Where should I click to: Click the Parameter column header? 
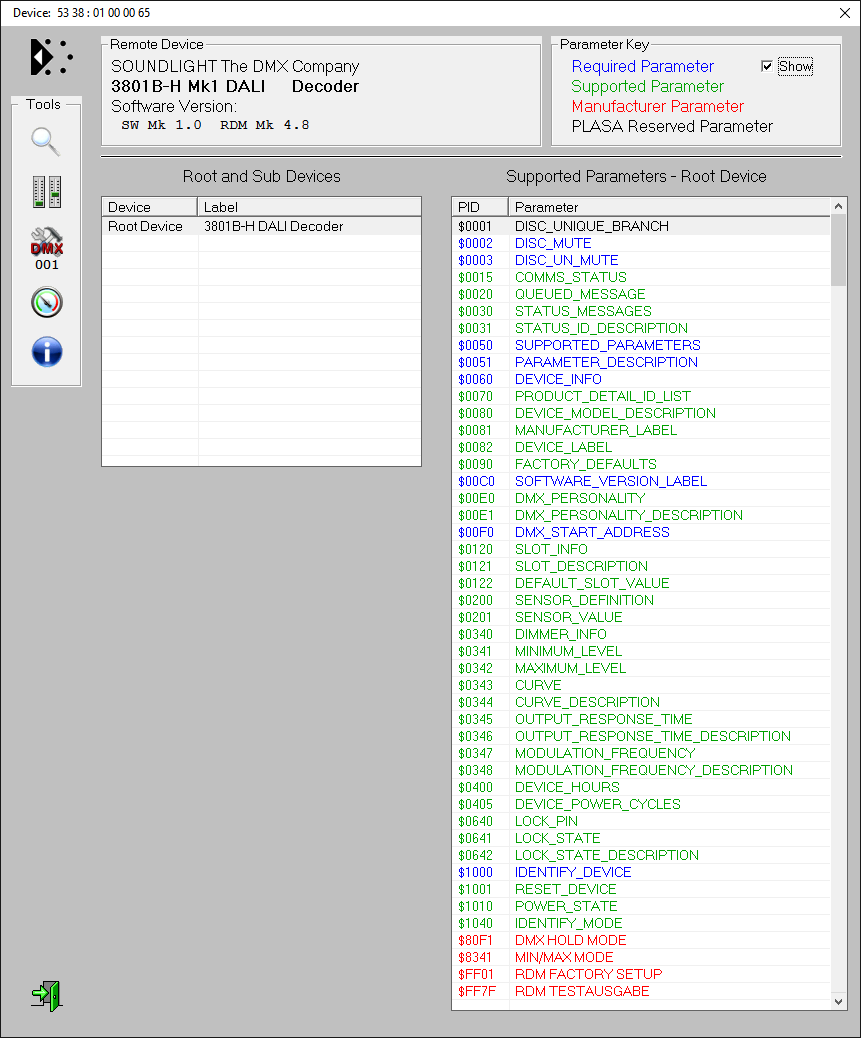click(668, 207)
